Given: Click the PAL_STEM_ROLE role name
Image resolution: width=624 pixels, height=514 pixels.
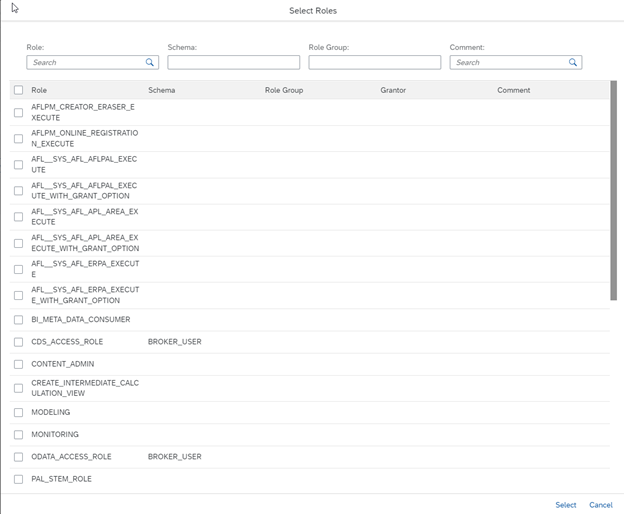Looking at the screenshot, I should click(x=61, y=479).
